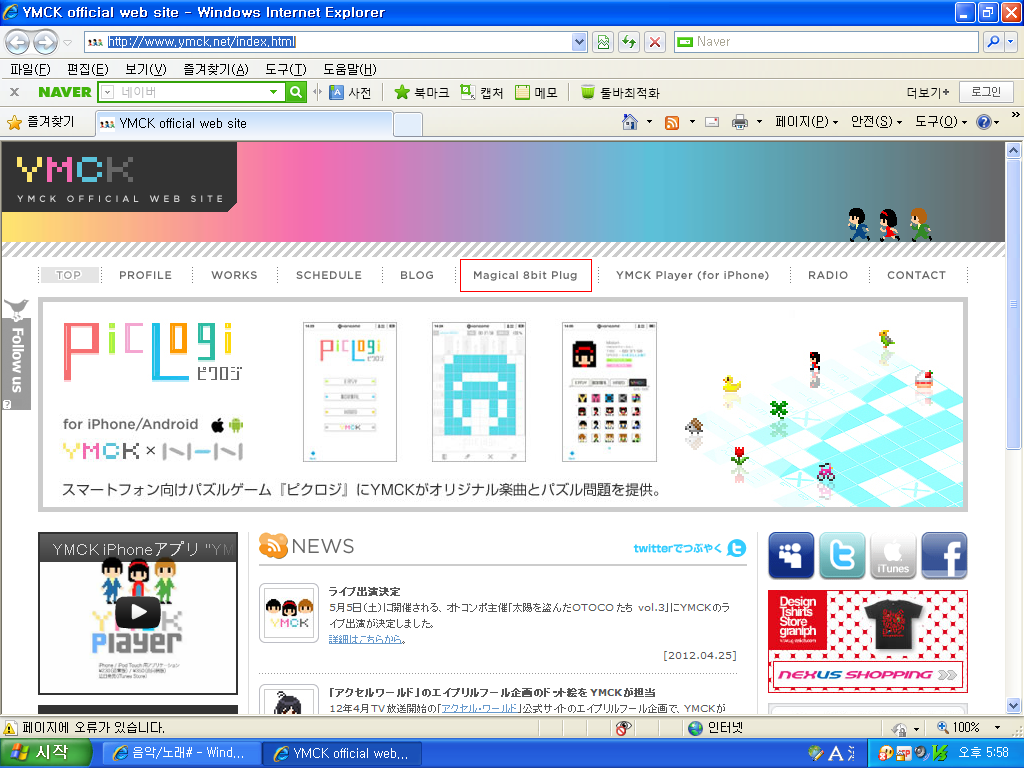Click the Follow us bird side tab
The width and height of the screenshot is (1024, 768).
(x=16, y=355)
